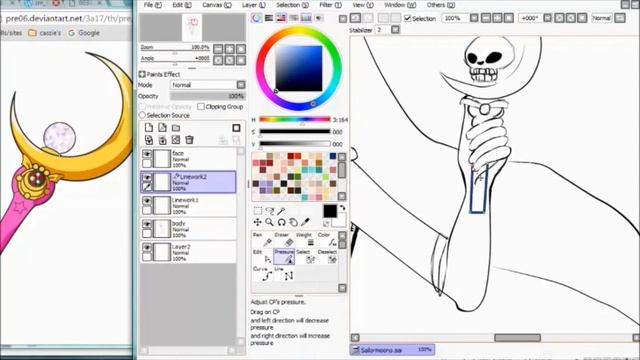The image size is (640, 360).
Task: Select the Selection Source radio button
Action: point(142,116)
